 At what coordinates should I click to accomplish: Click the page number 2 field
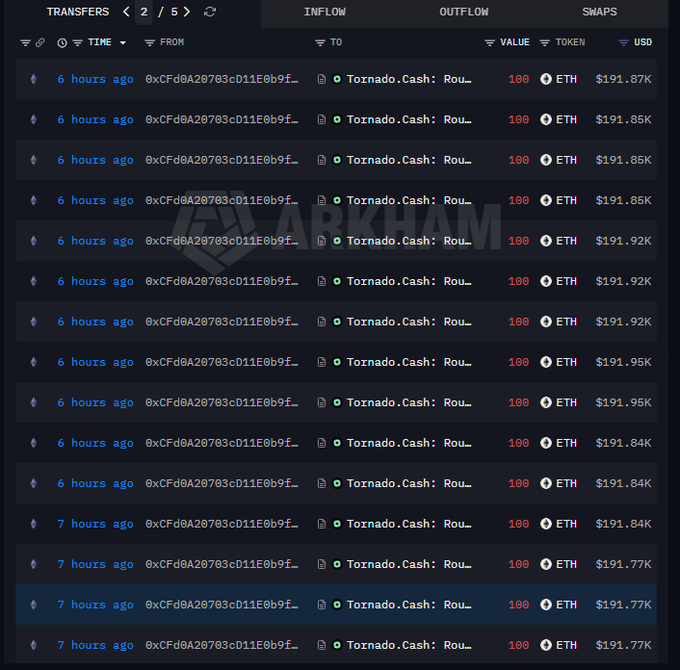tap(144, 12)
